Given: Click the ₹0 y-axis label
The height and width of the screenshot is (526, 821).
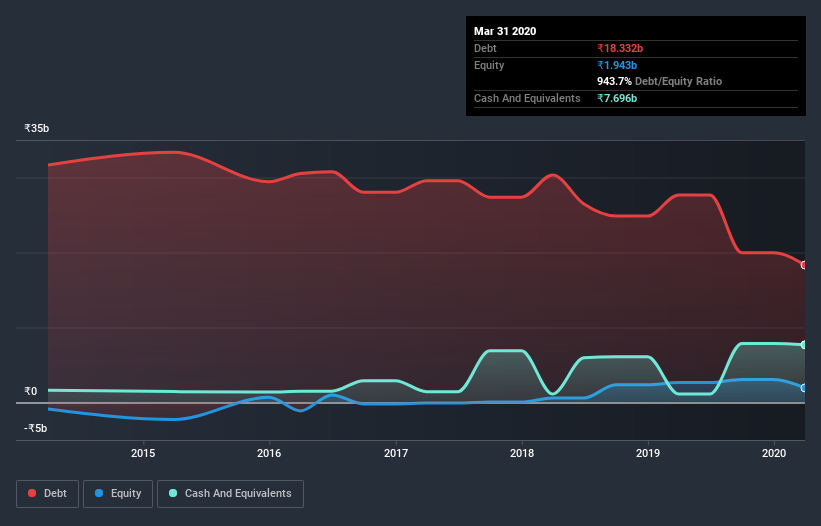Looking at the screenshot, I should [30, 391].
